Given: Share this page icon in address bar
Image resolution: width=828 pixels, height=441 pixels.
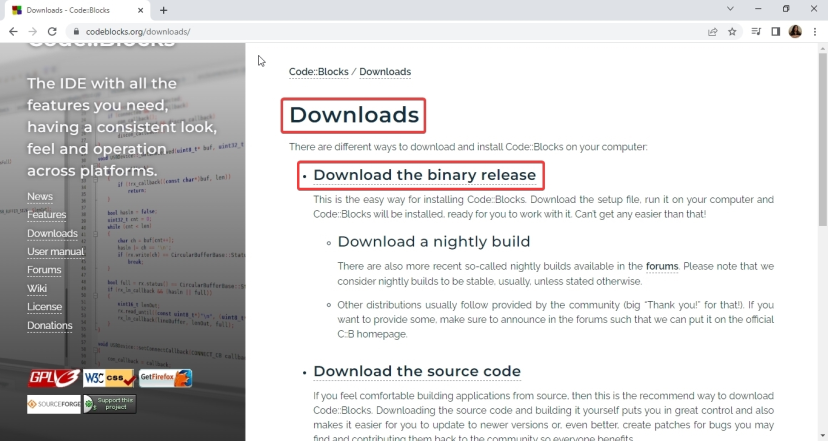Looking at the screenshot, I should [x=712, y=32].
